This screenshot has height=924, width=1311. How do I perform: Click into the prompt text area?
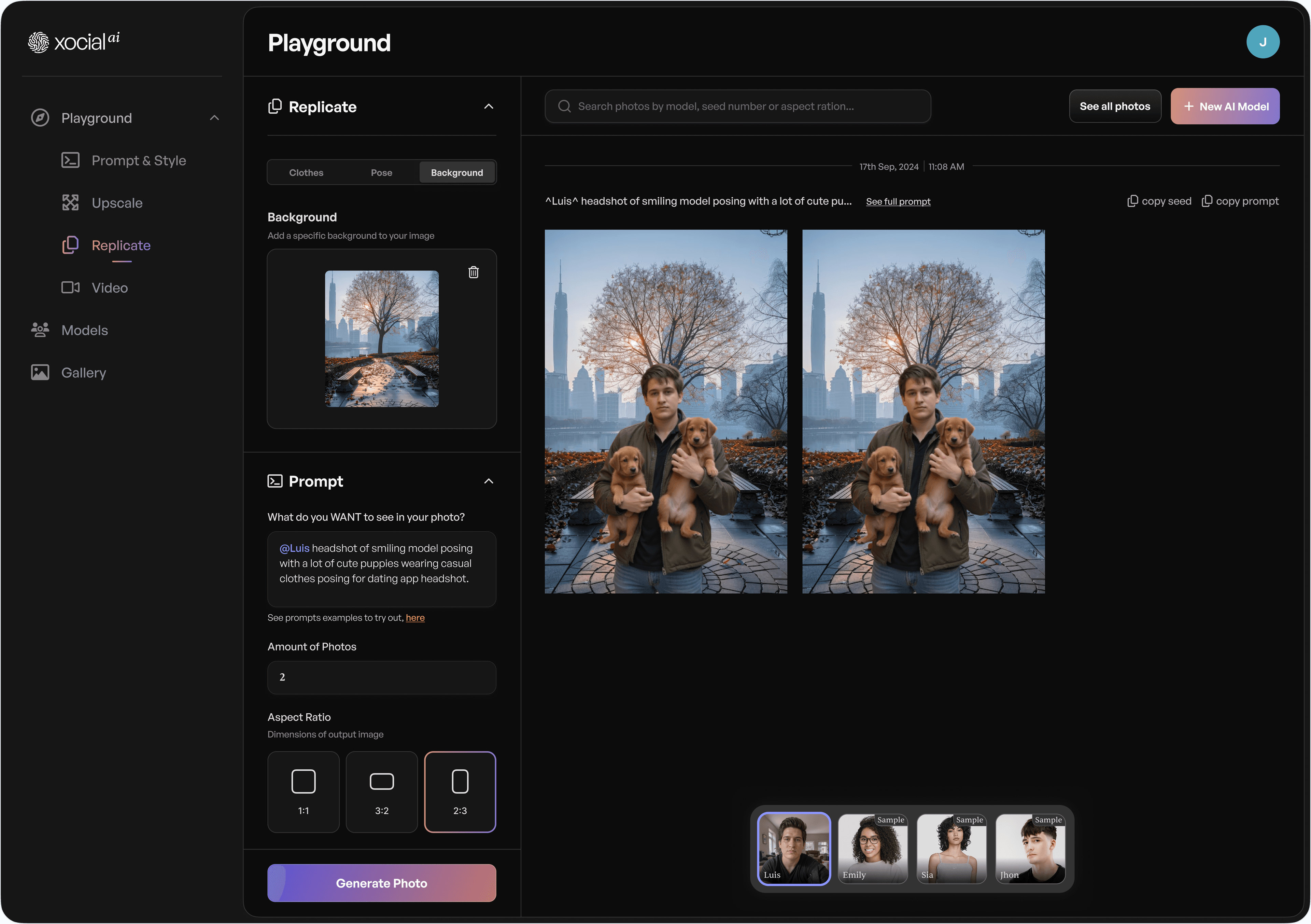pos(381,569)
